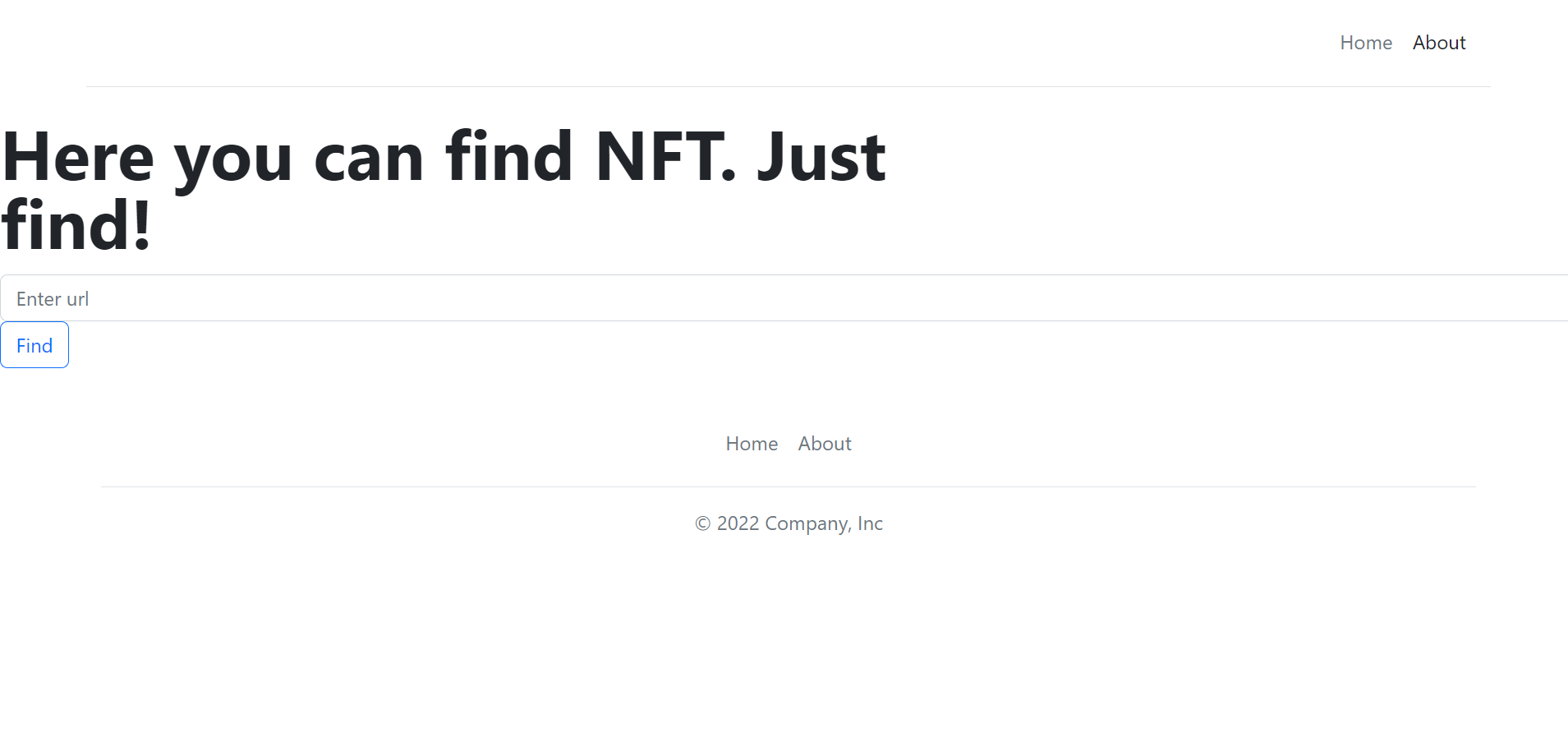
Task: Submit the search with the Find button
Action: (x=34, y=344)
